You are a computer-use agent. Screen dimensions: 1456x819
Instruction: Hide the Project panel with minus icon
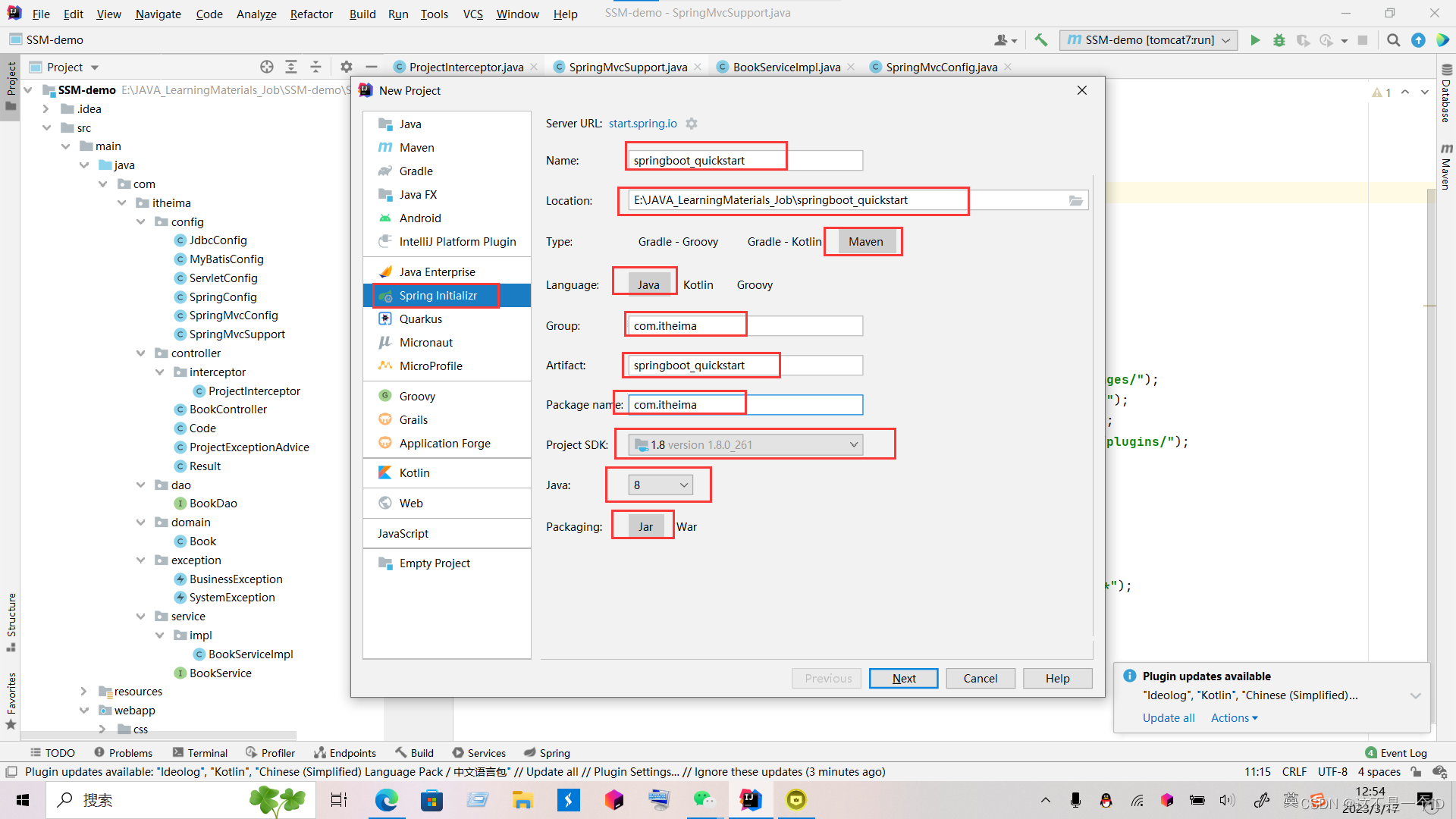point(371,67)
